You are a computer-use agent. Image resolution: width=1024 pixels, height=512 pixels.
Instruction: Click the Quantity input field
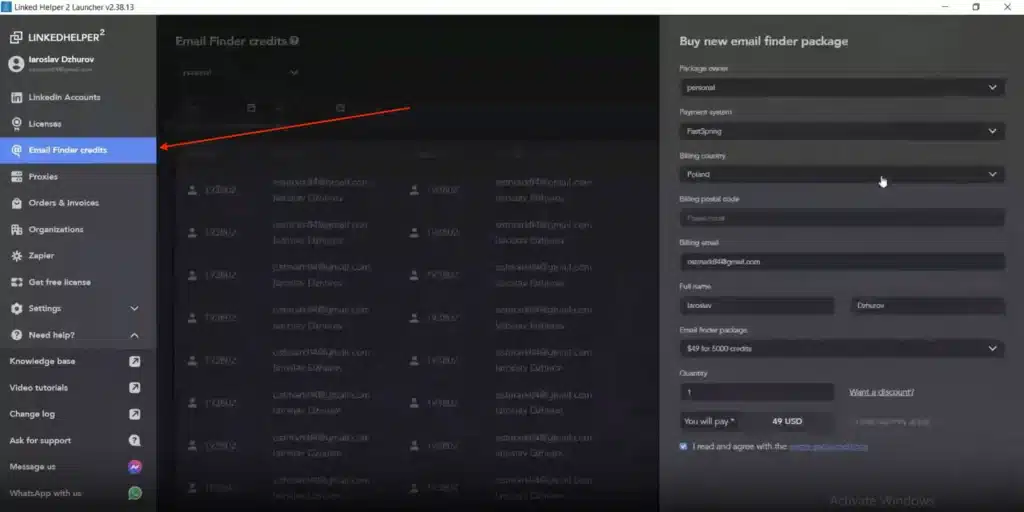(757, 392)
